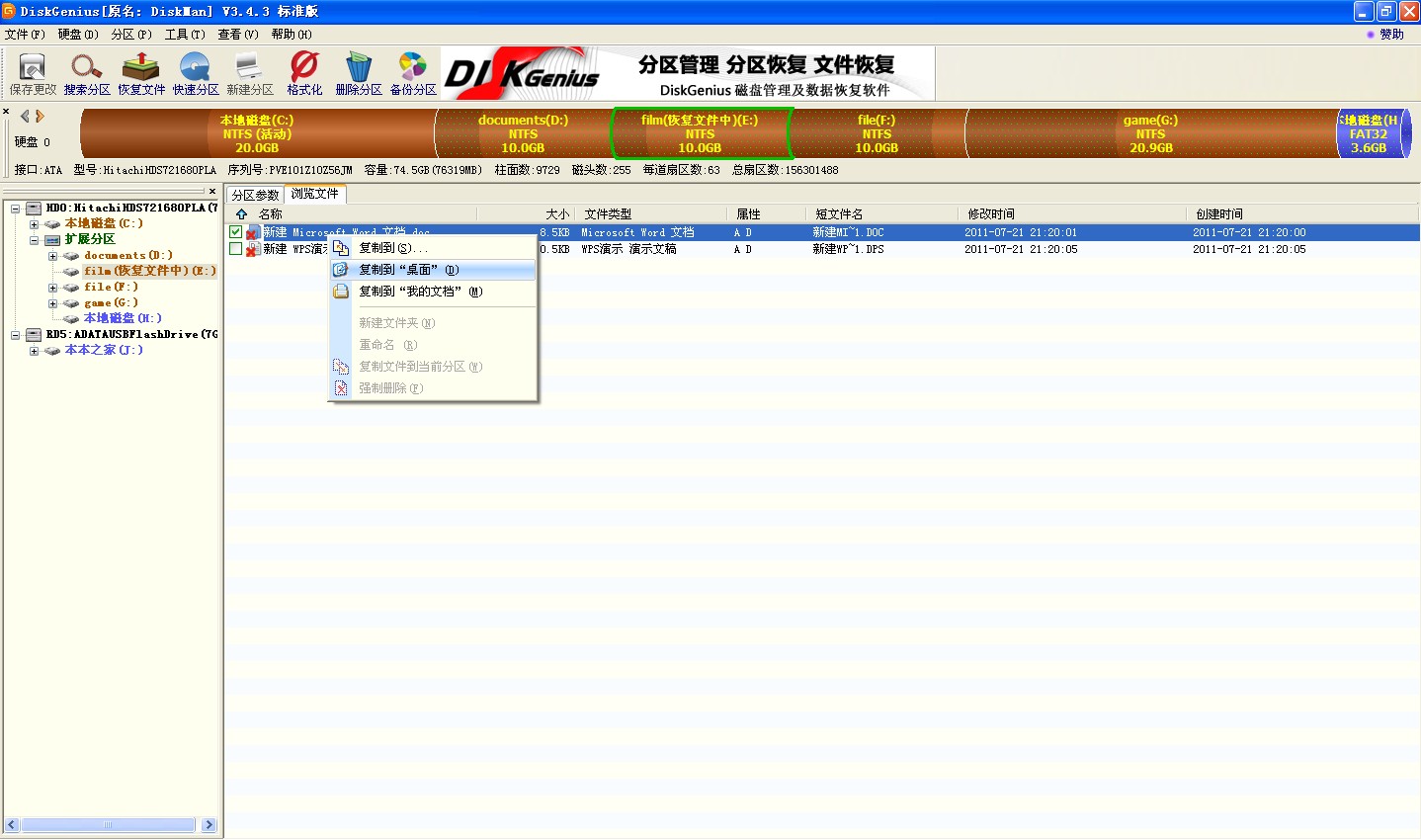Viewport: 1421px width, 840px height.
Task: Click the 复制文件到当前分区 icon in context menu
Action: point(341,367)
